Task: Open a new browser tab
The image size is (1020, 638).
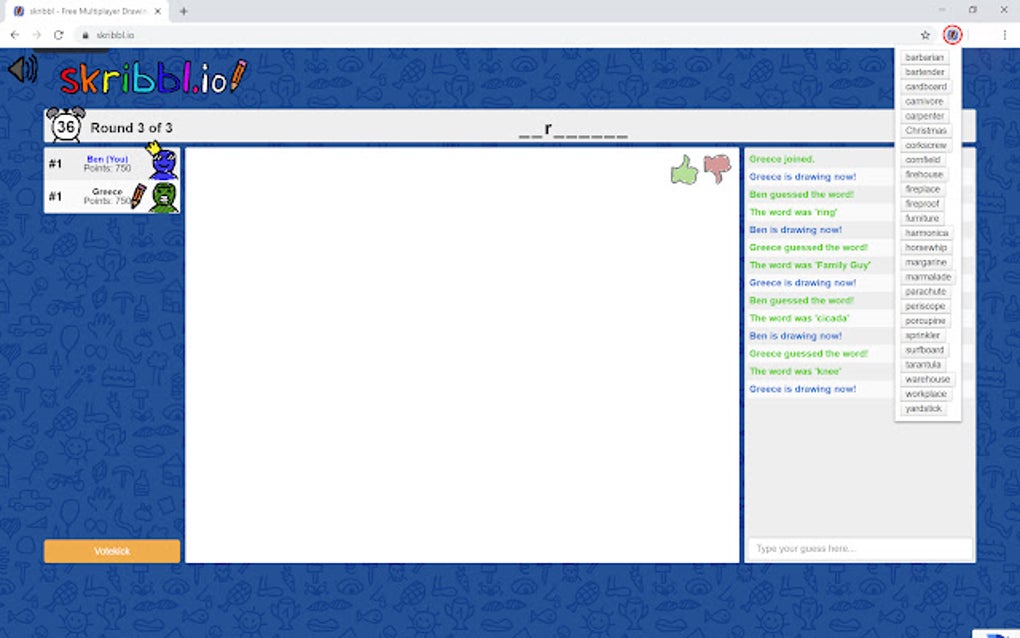Action: coord(182,11)
